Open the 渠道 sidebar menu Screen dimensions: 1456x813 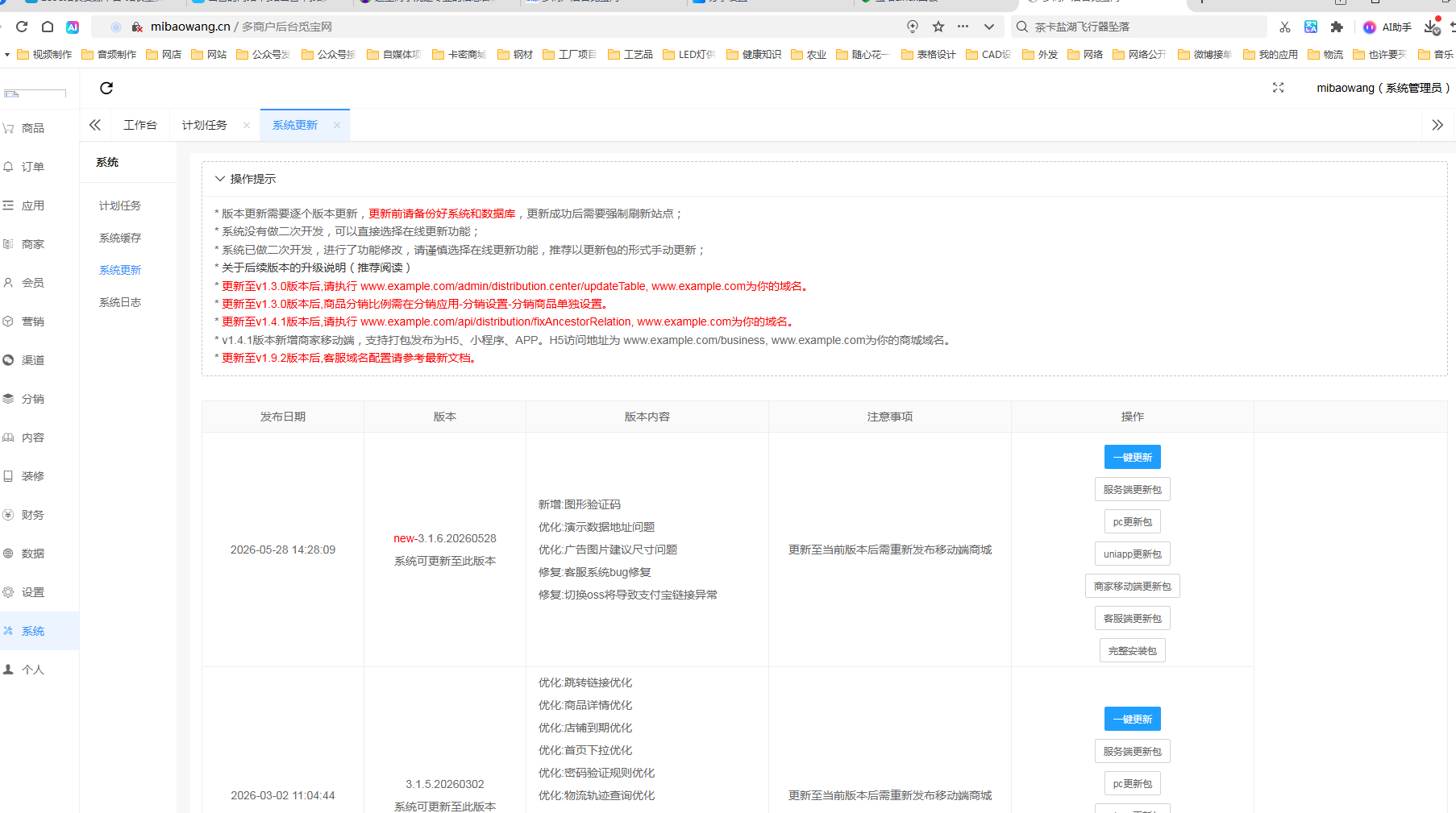point(40,360)
